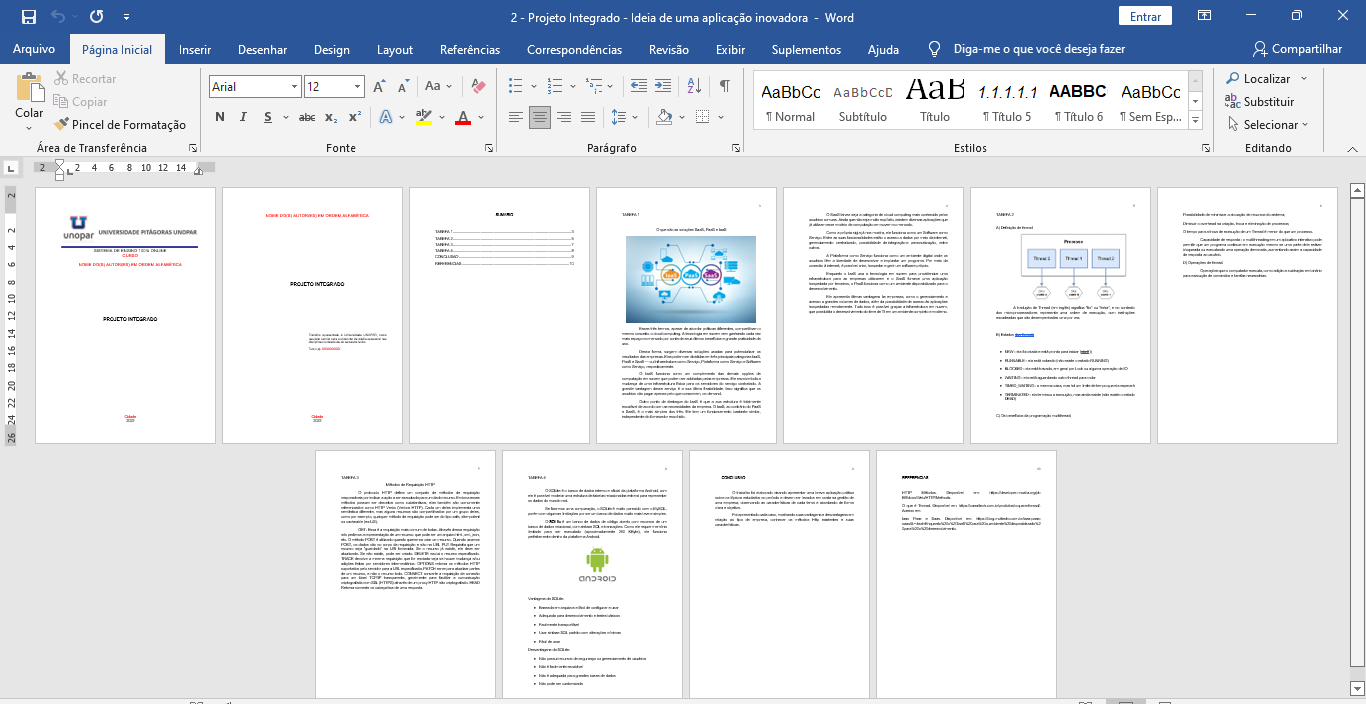This screenshot has height=704, width=1366.
Task: Apply the Subtítulo style
Action: pyautogui.click(x=863, y=103)
